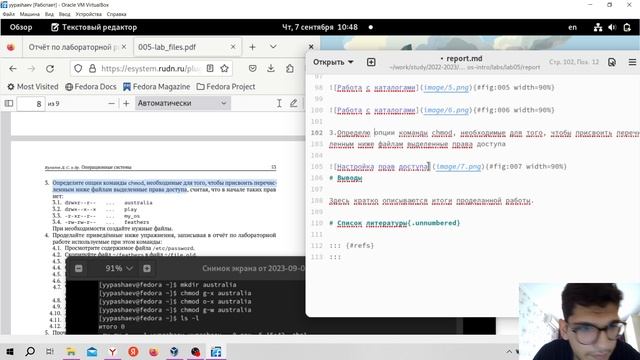Show hidden system tray icons
Screen dimensions: 640x360
pos(509,351)
